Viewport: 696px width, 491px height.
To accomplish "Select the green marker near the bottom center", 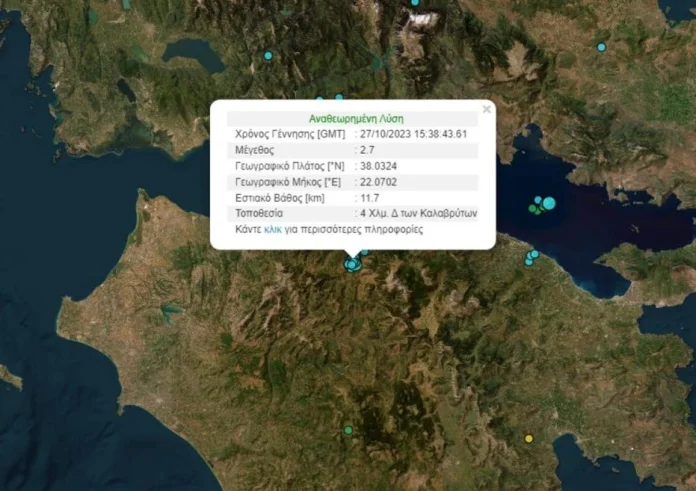I will click(348, 430).
